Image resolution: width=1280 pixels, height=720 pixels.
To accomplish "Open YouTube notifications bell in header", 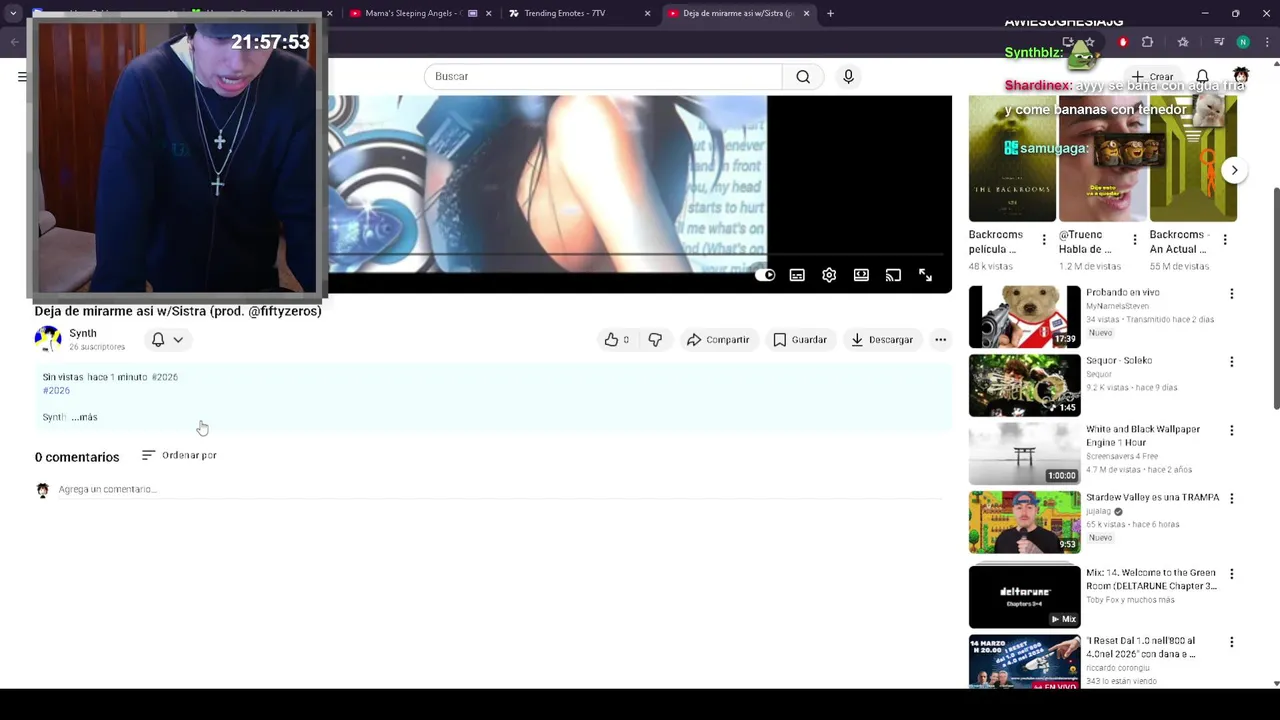I will (x=1203, y=77).
